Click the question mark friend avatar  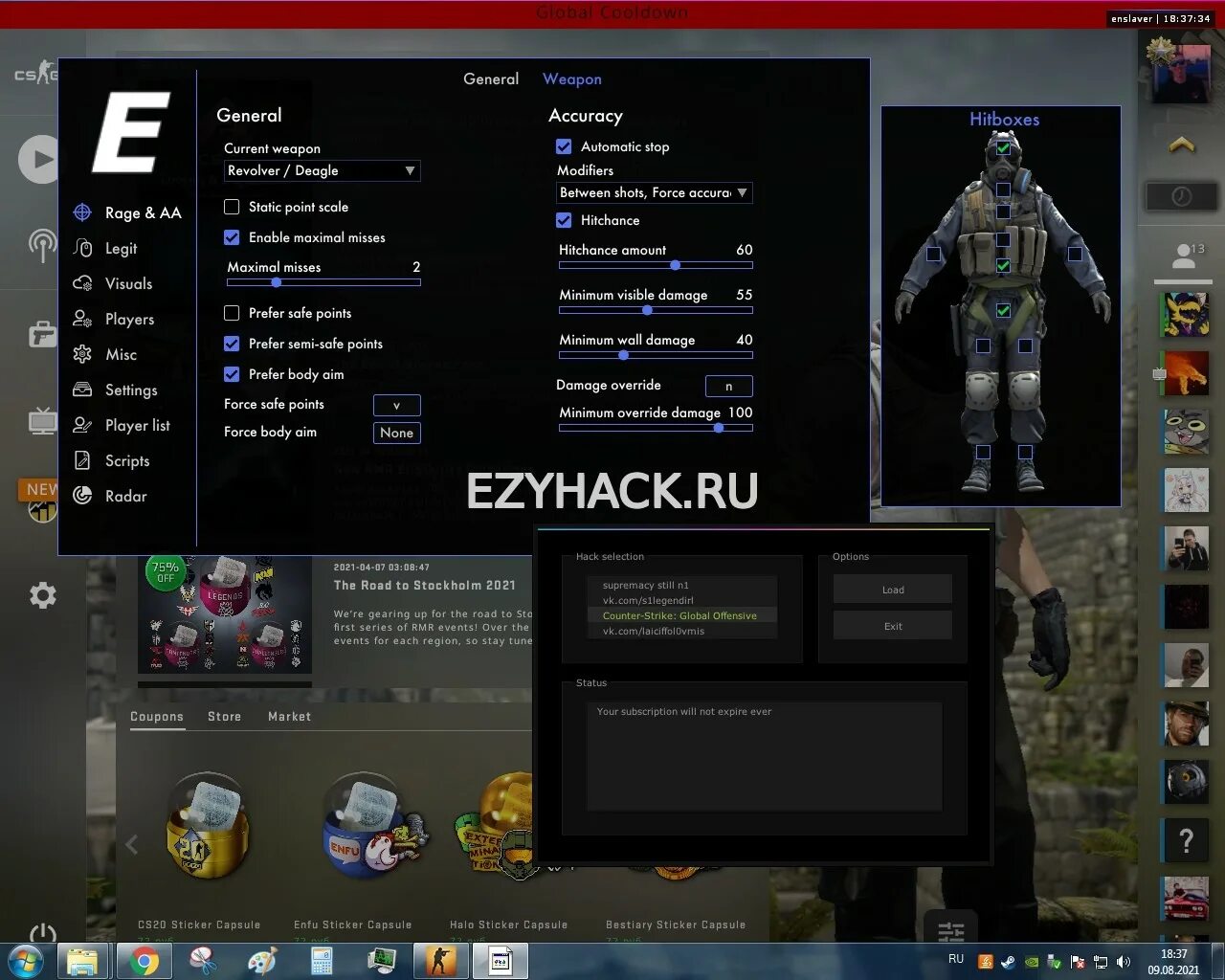1186,840
